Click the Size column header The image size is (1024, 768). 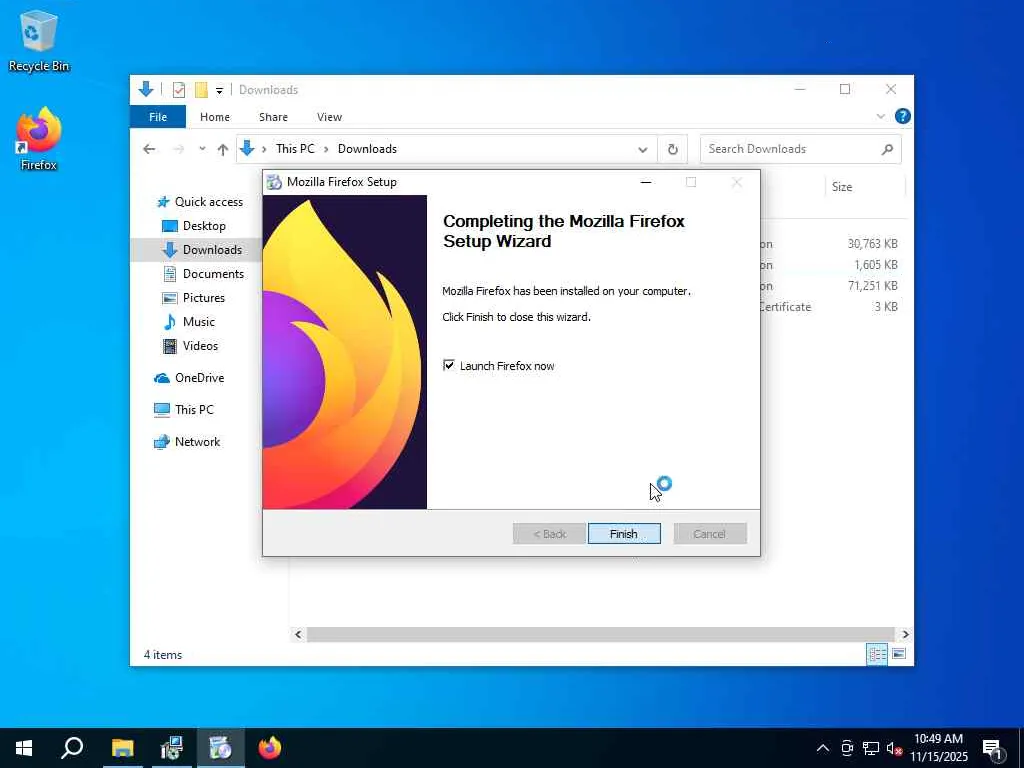click(x=865, y=187)
